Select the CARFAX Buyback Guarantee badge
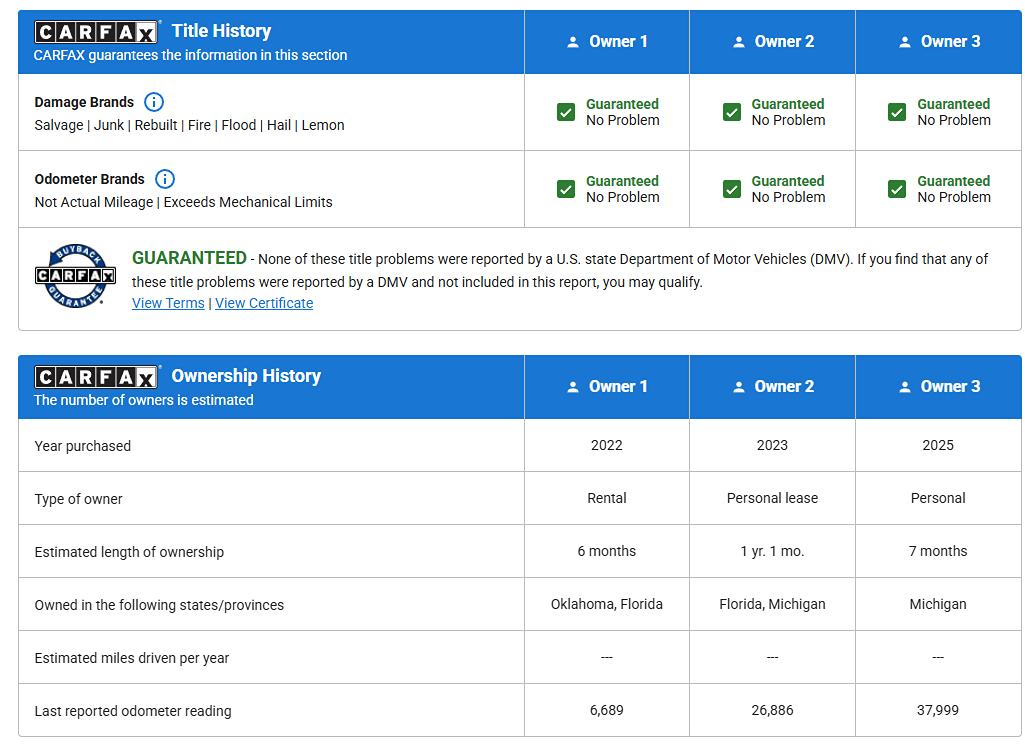The image size is (1025, 751). pos(75,277)
